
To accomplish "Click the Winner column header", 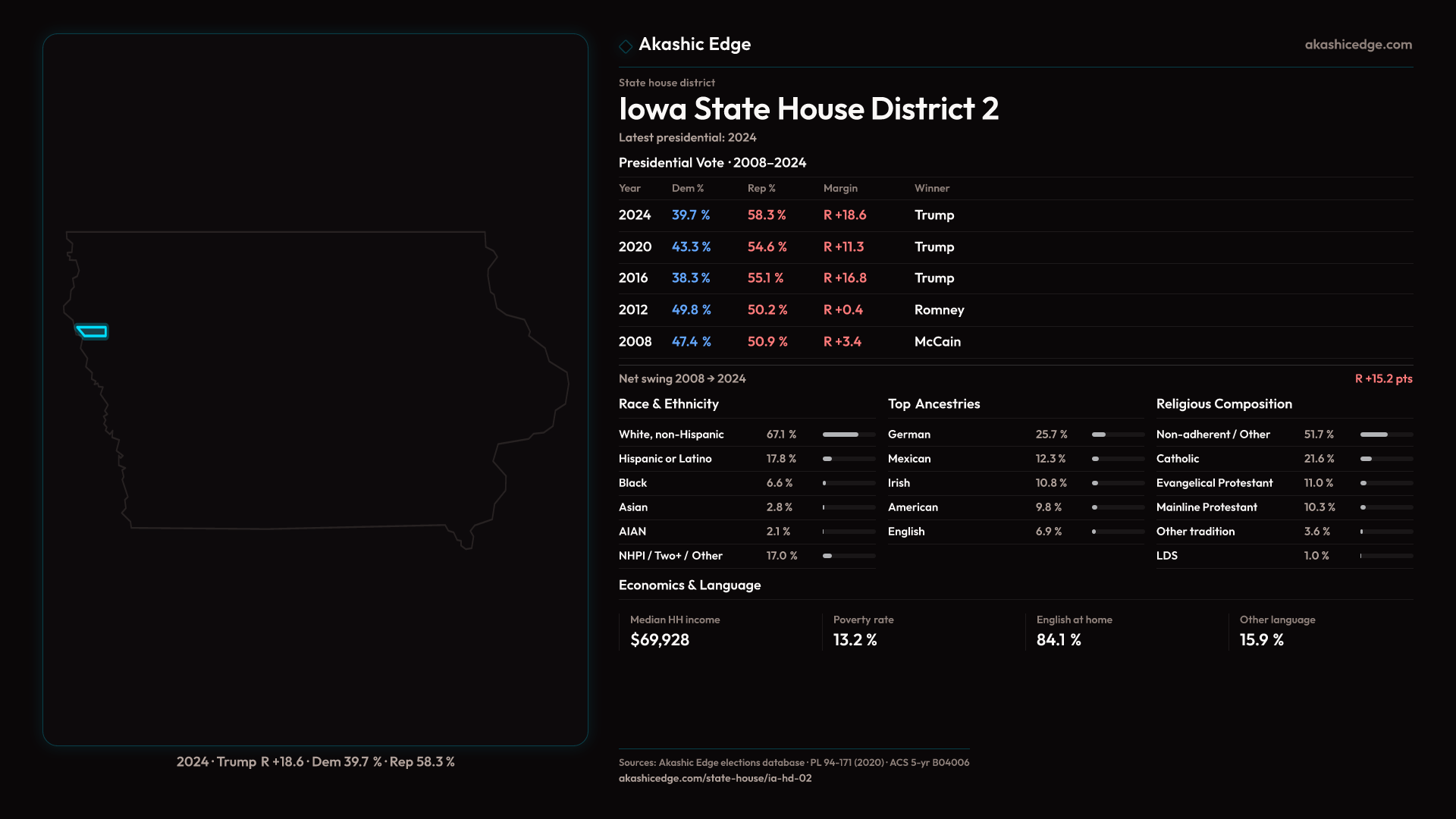I will click(x=931, y=188).
